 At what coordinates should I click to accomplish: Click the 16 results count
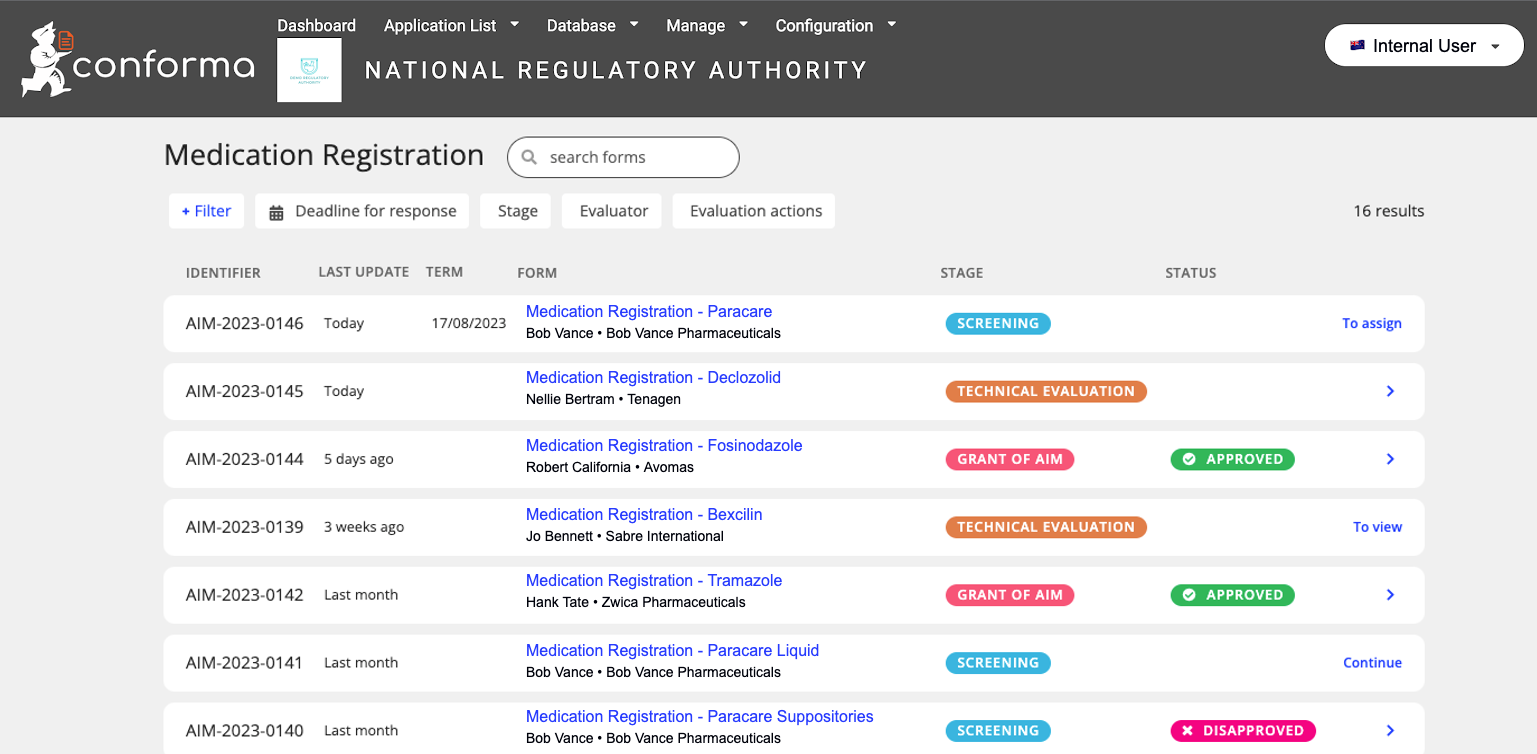pos(1389,211)
